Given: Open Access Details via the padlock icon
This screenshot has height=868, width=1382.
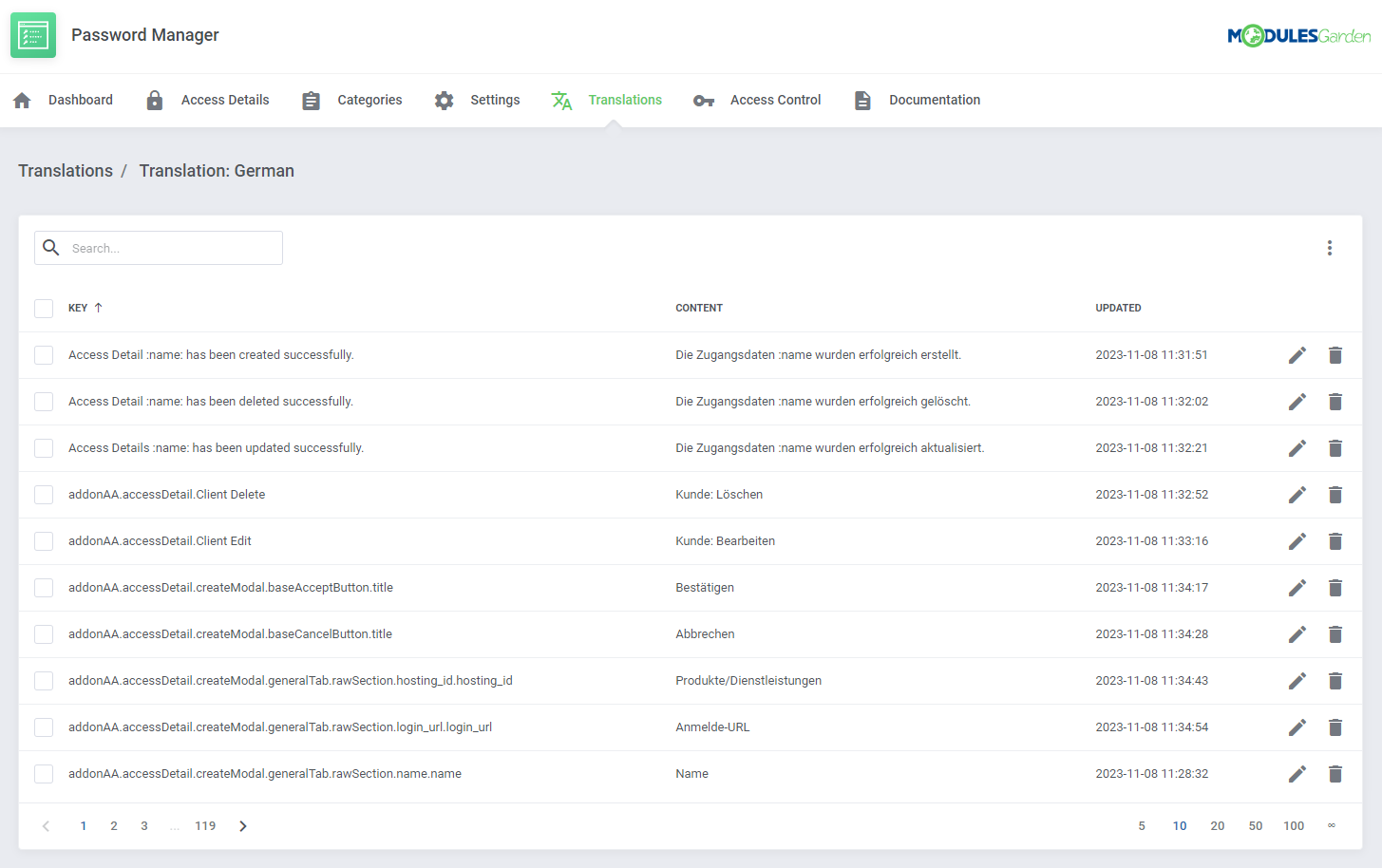Looking at the screenshot, I should click(154, 99).
